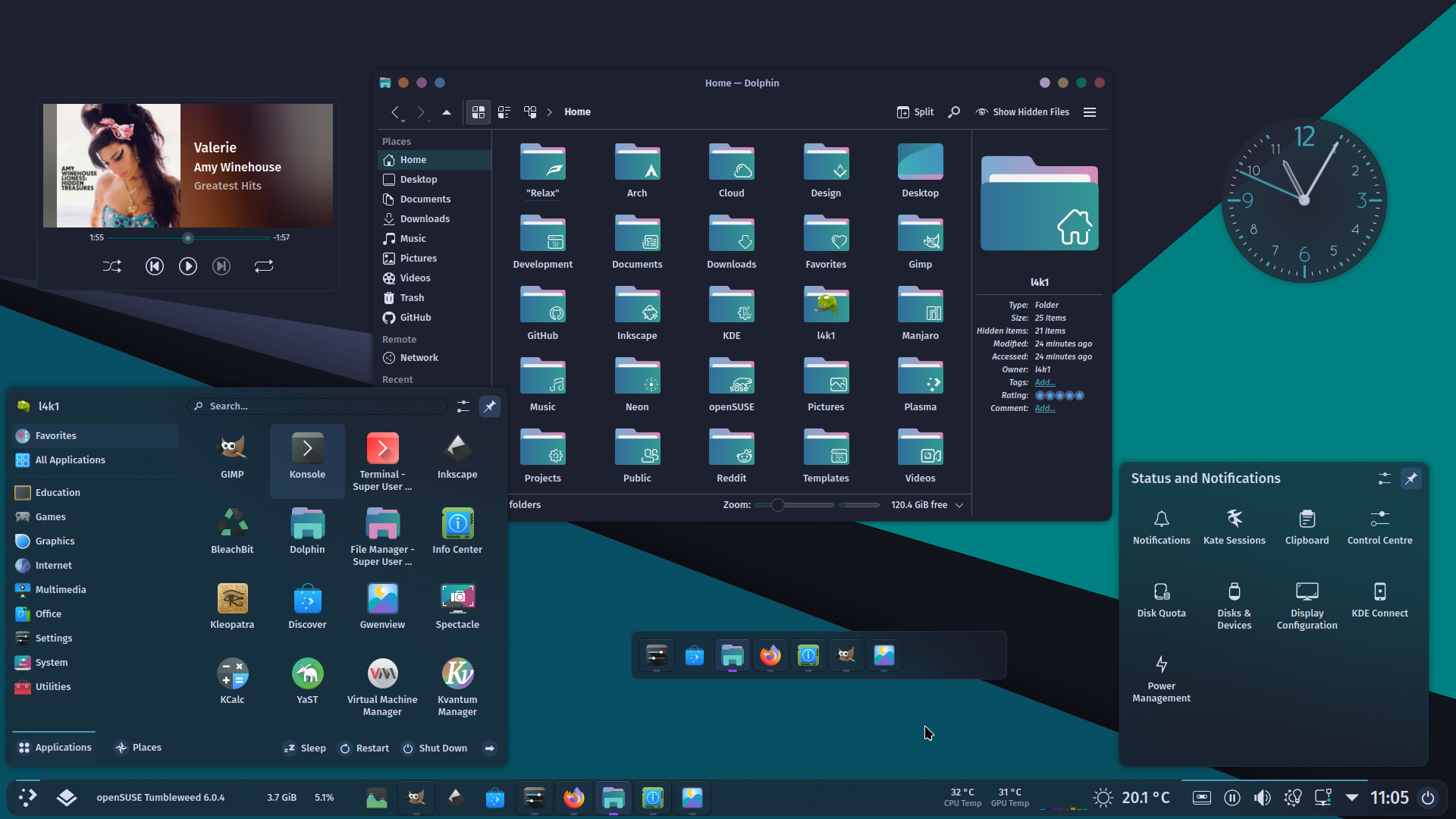Open KDE Connect in tray popup
Screen dimensions: 1456x819
pos(1379,601)
